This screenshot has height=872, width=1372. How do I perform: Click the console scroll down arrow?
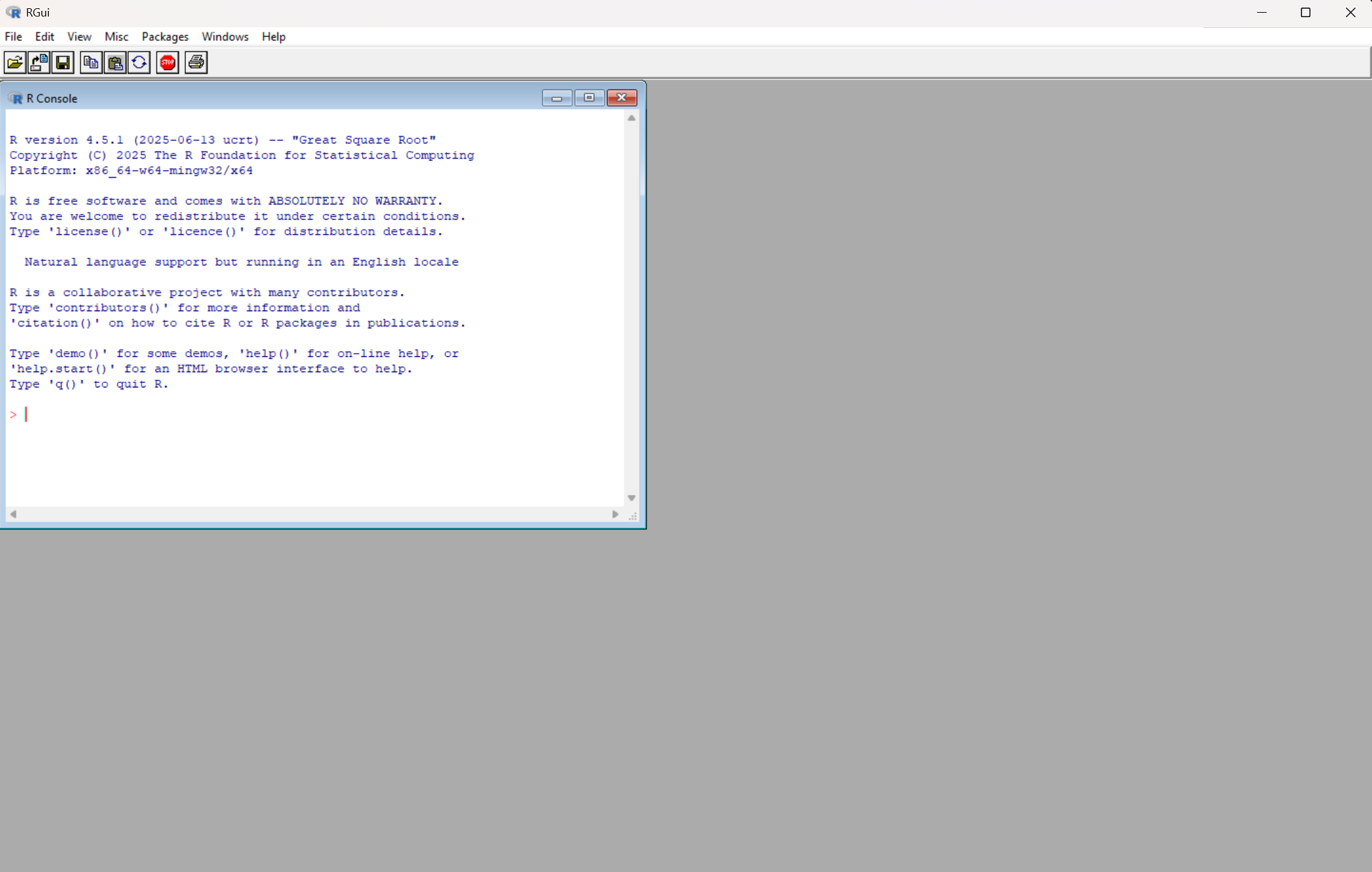pyautogui.click(x=631, y=498)
